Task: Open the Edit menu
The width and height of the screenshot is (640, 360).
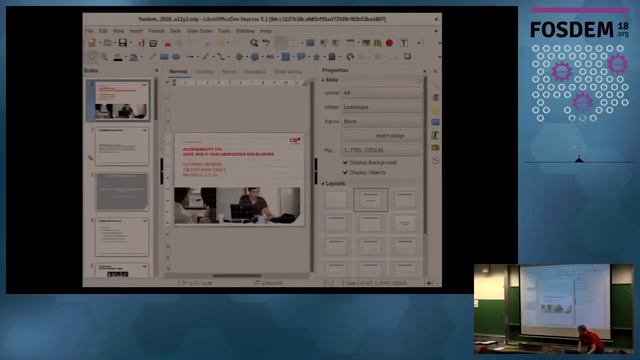Action: click(103, 31)
